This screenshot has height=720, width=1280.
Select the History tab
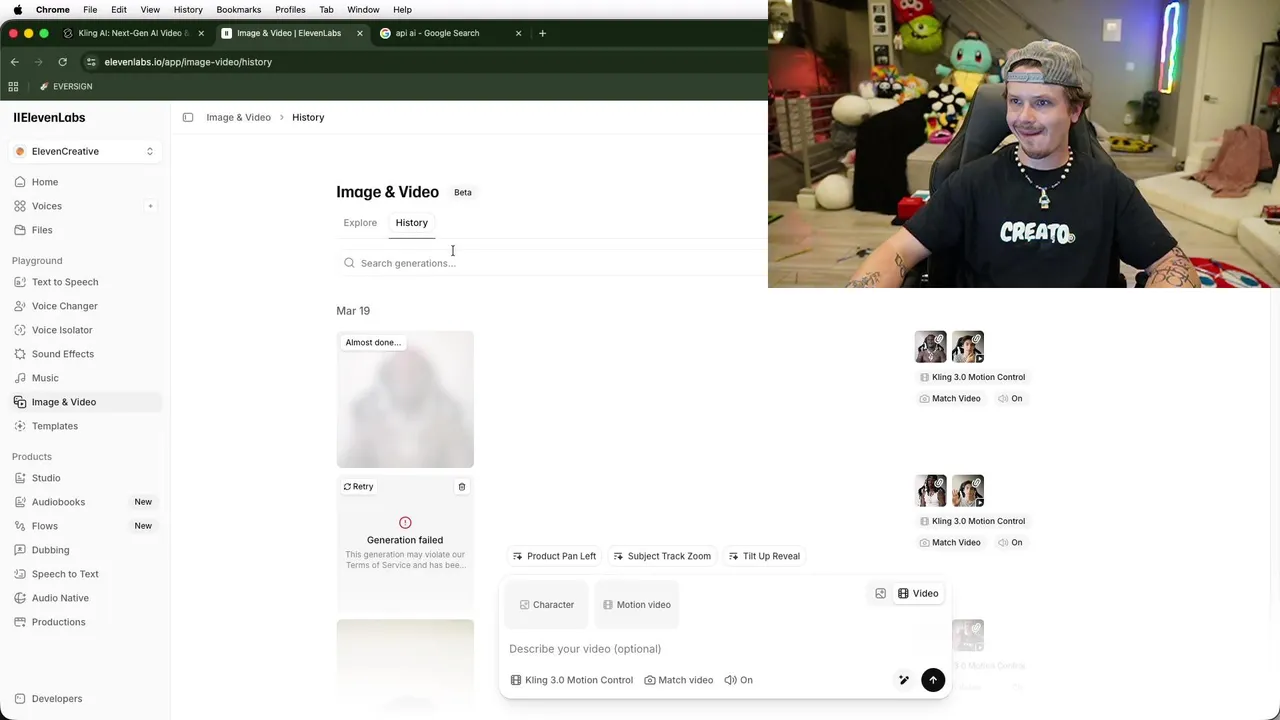[x=411, y=223]
